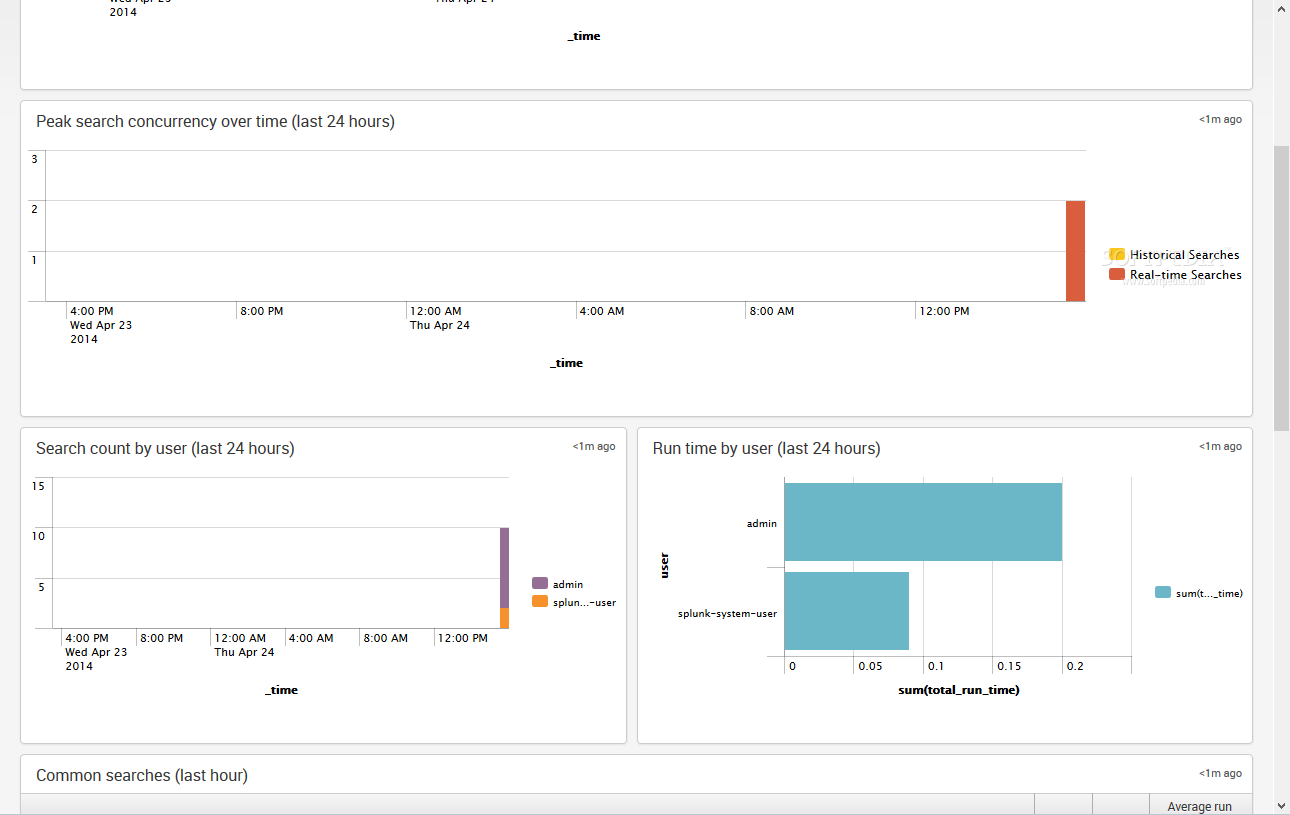Click the 'sum(t..._time)' legend label
This screenshot has height=815, width=1290.
(1209, 593)
